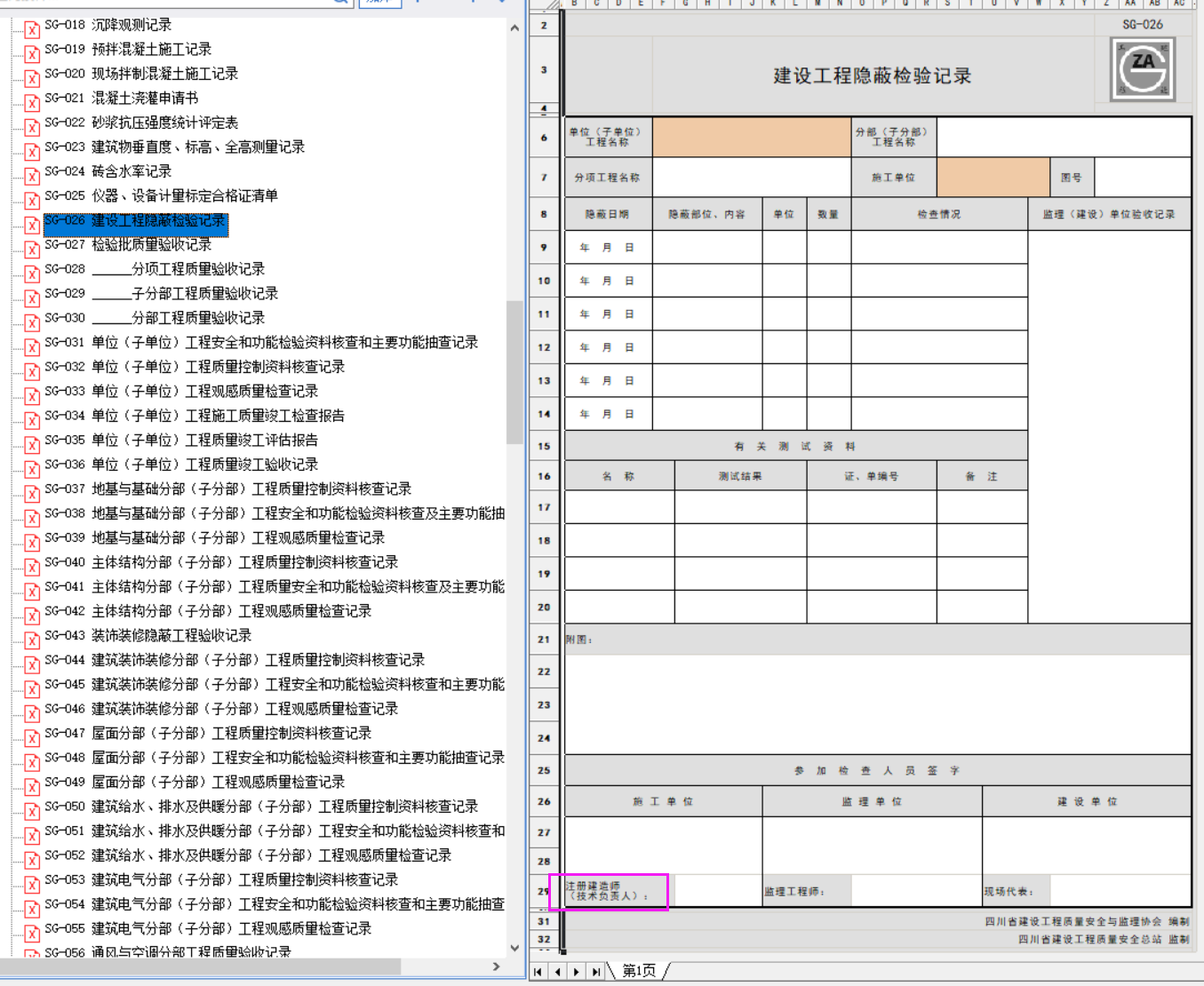This screenshot has width=1204, height=986.
Task: Go to the next sheet using the arrow
Action: pos(577,972)
